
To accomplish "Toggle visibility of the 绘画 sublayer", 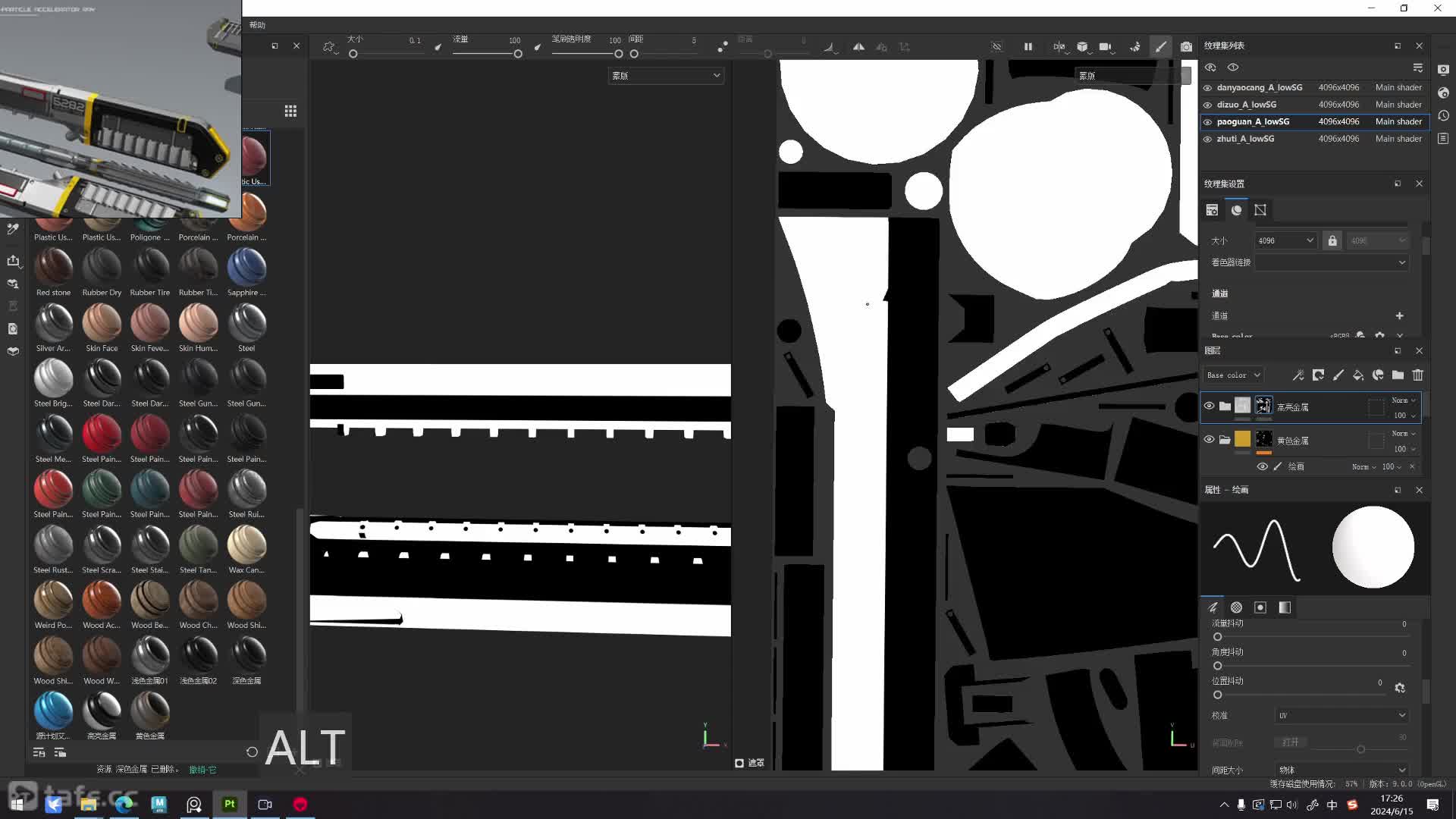I will tap(1262, 467).
